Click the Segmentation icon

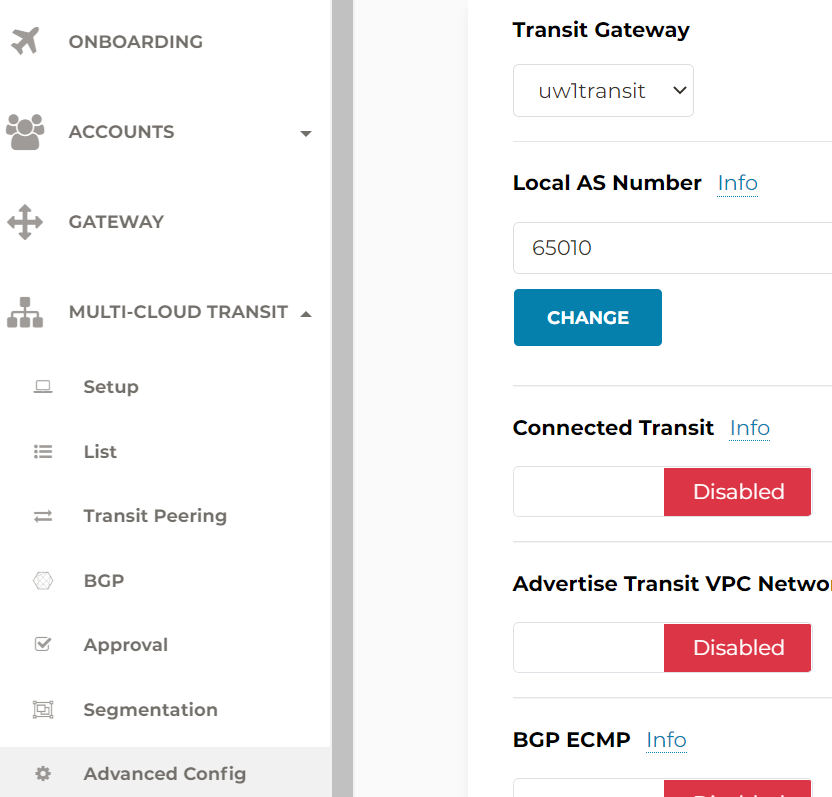pos(43,709)
